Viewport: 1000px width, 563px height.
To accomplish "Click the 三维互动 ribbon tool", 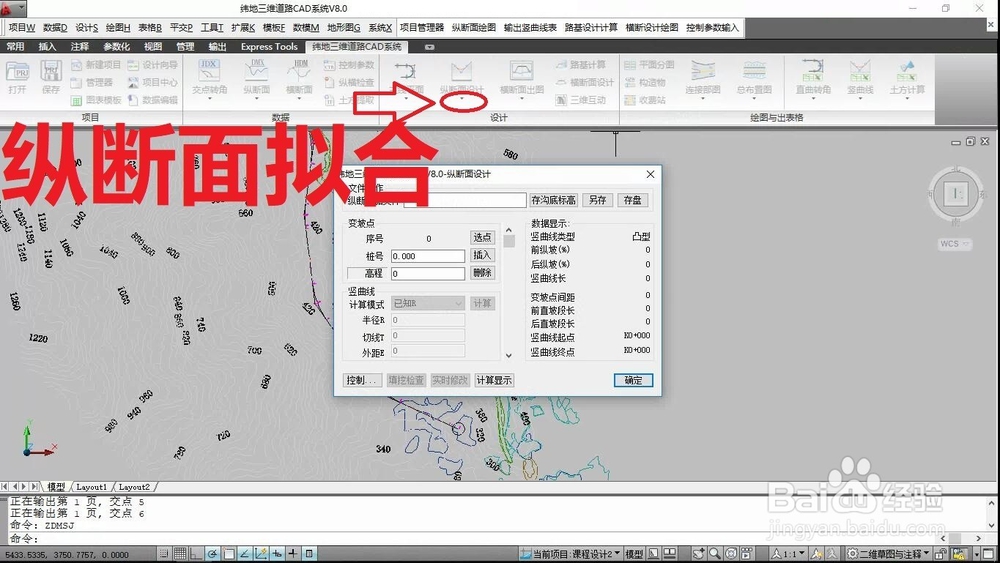I will 580,100.
